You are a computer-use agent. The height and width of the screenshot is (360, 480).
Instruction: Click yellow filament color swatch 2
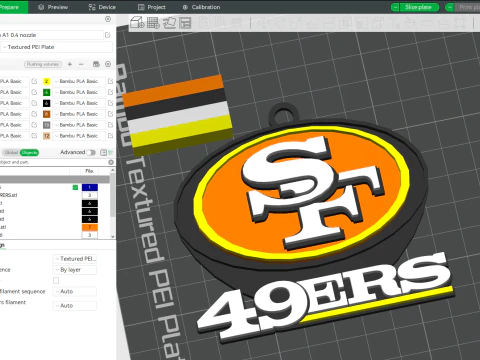tap(47, 81)
